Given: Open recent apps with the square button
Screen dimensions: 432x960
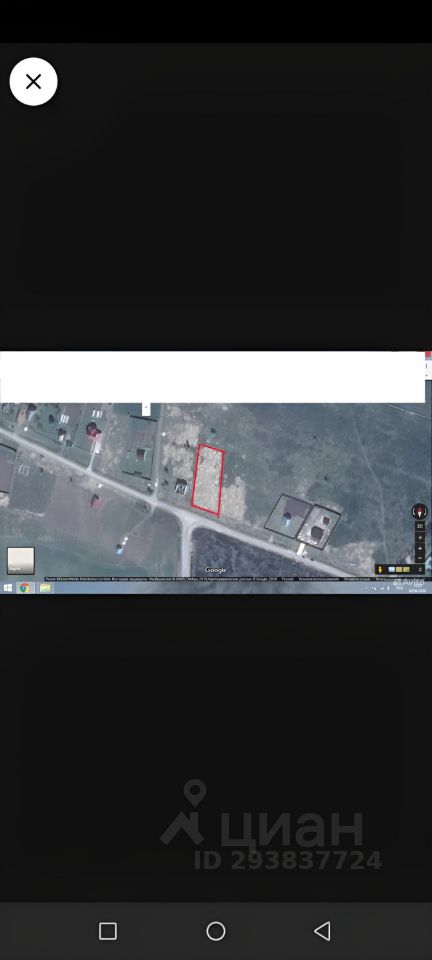Looking at the screenshot, I should [x=108, y=931].
